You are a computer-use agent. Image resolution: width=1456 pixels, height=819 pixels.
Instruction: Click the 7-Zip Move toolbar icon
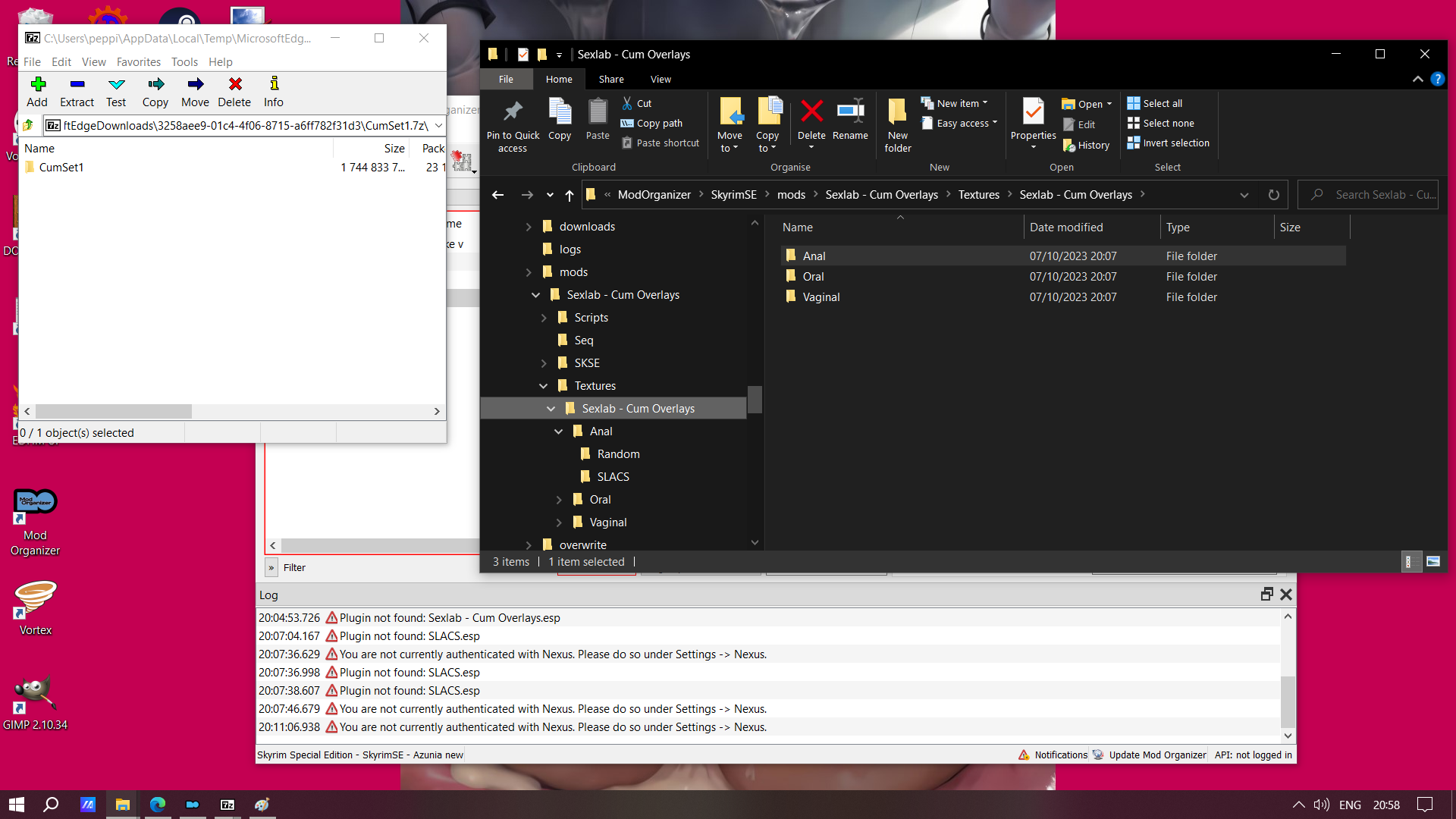[x=195, y=92]
